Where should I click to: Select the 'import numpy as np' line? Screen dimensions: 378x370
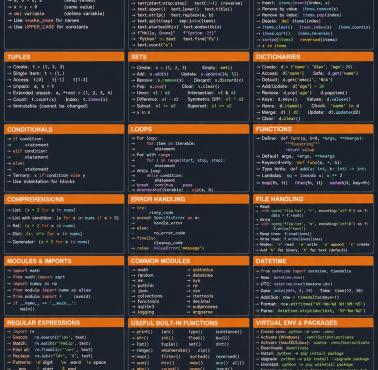point(32,284)
